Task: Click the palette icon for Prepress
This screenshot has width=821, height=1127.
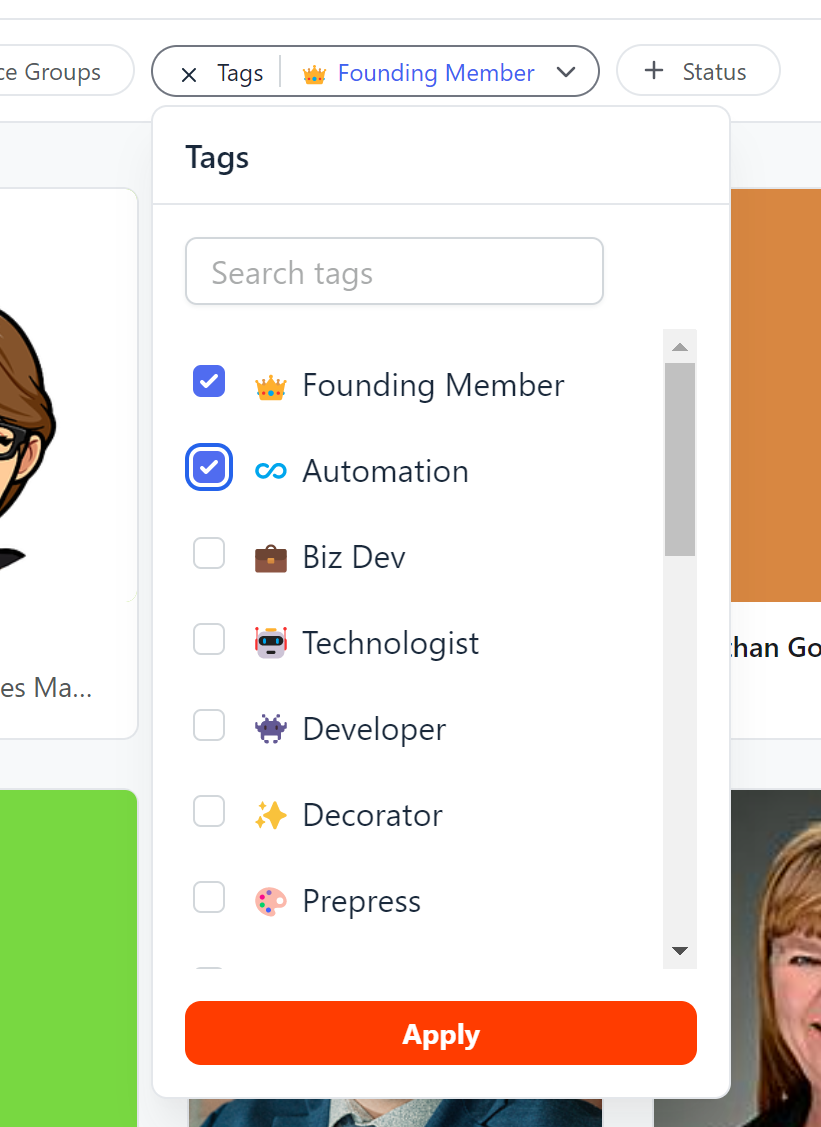Action: click(270, 901)
